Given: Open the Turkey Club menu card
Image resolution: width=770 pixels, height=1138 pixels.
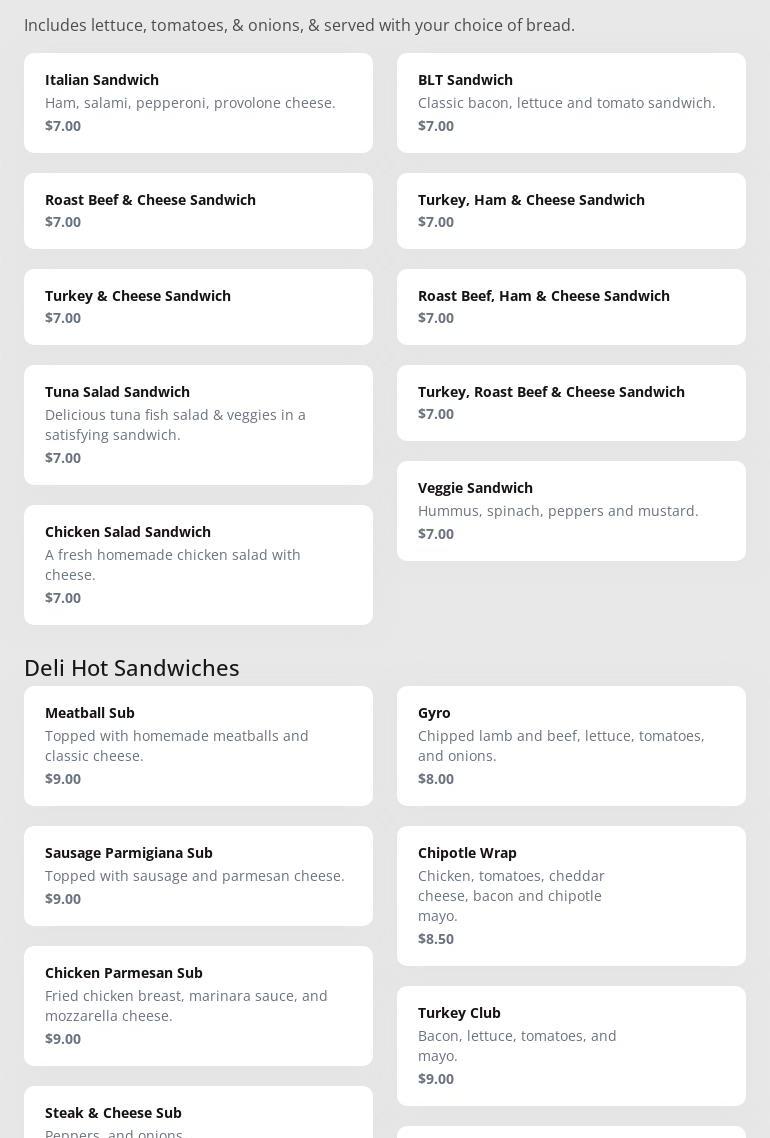Looking at the screenshot, I should [x=571, y=1046].
